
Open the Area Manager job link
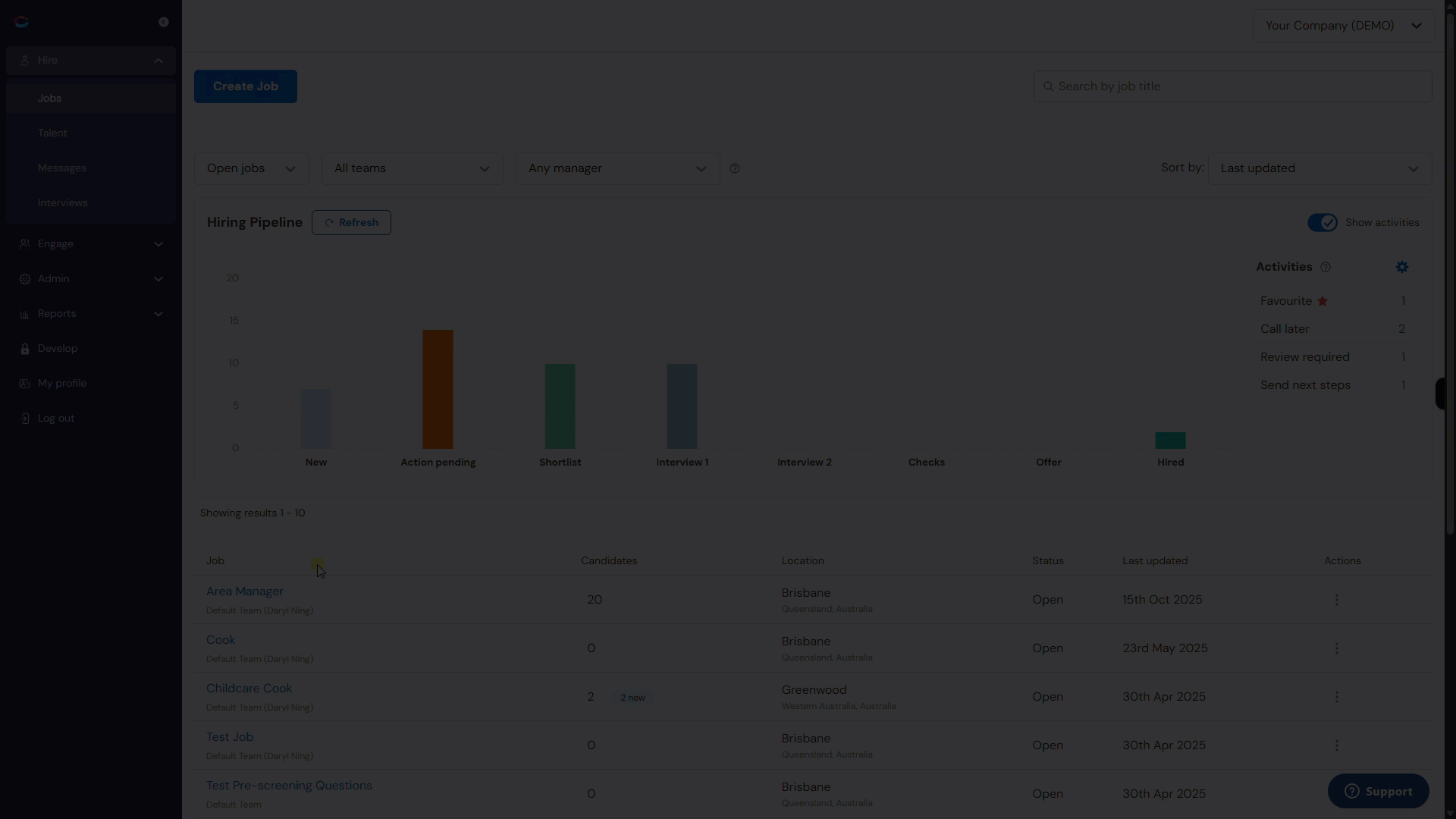[x=245, y=591]
